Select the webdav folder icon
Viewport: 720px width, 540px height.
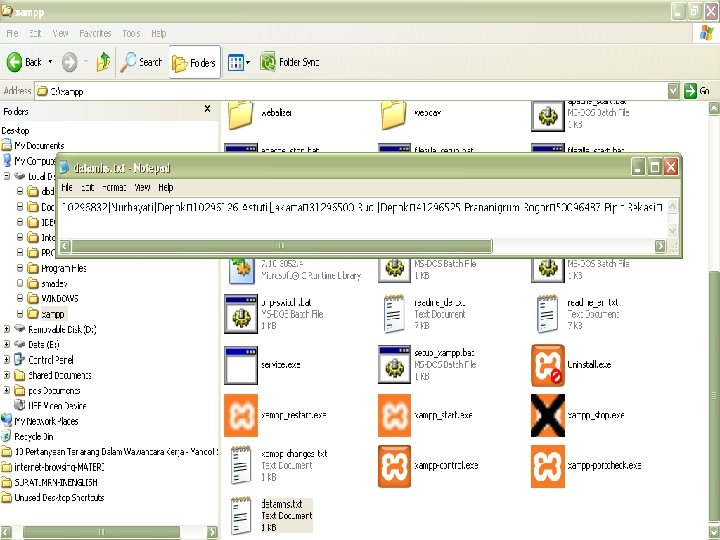click(394, 115)
